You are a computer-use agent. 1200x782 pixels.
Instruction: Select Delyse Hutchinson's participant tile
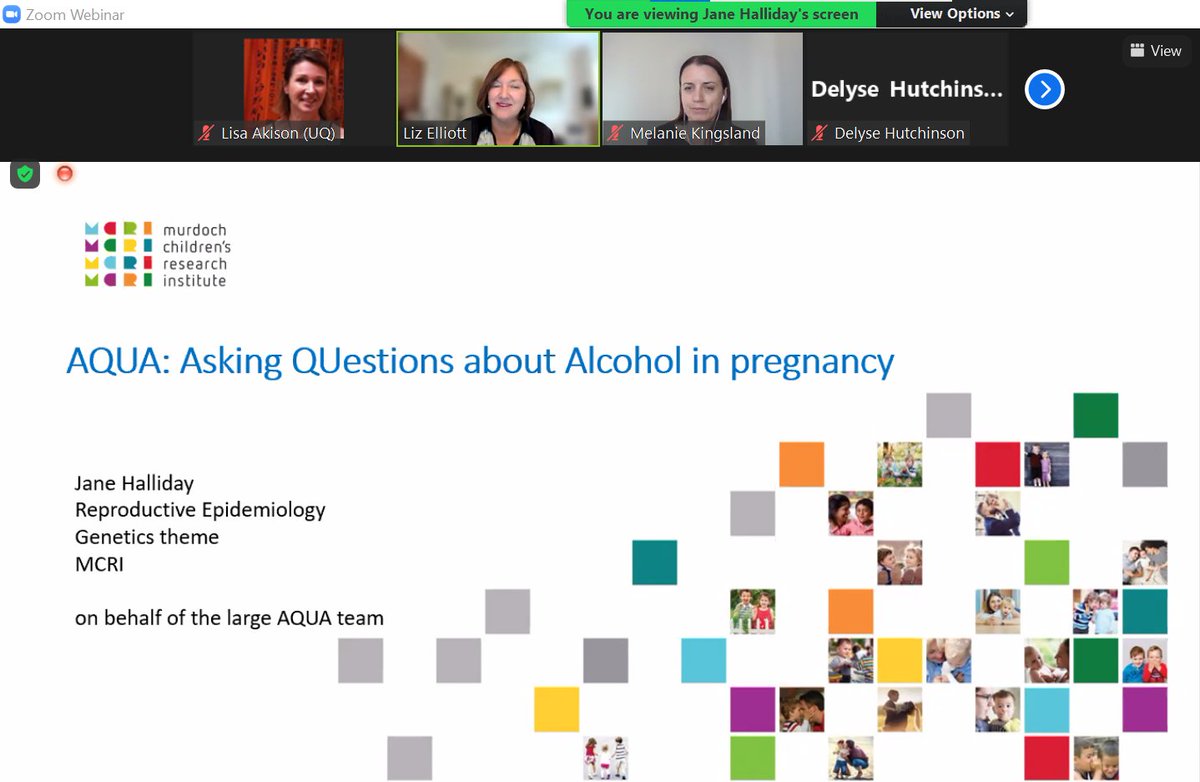pos(907,90)
